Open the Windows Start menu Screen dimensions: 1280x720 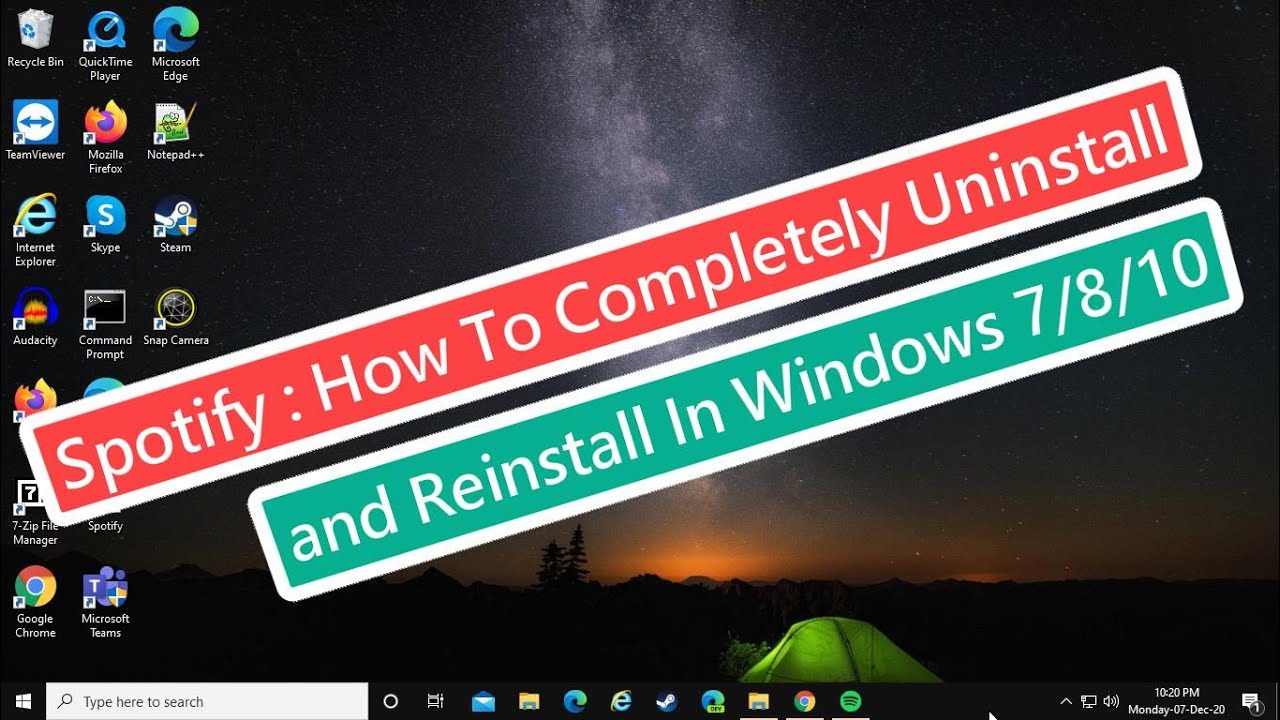(x=23, y=701)
